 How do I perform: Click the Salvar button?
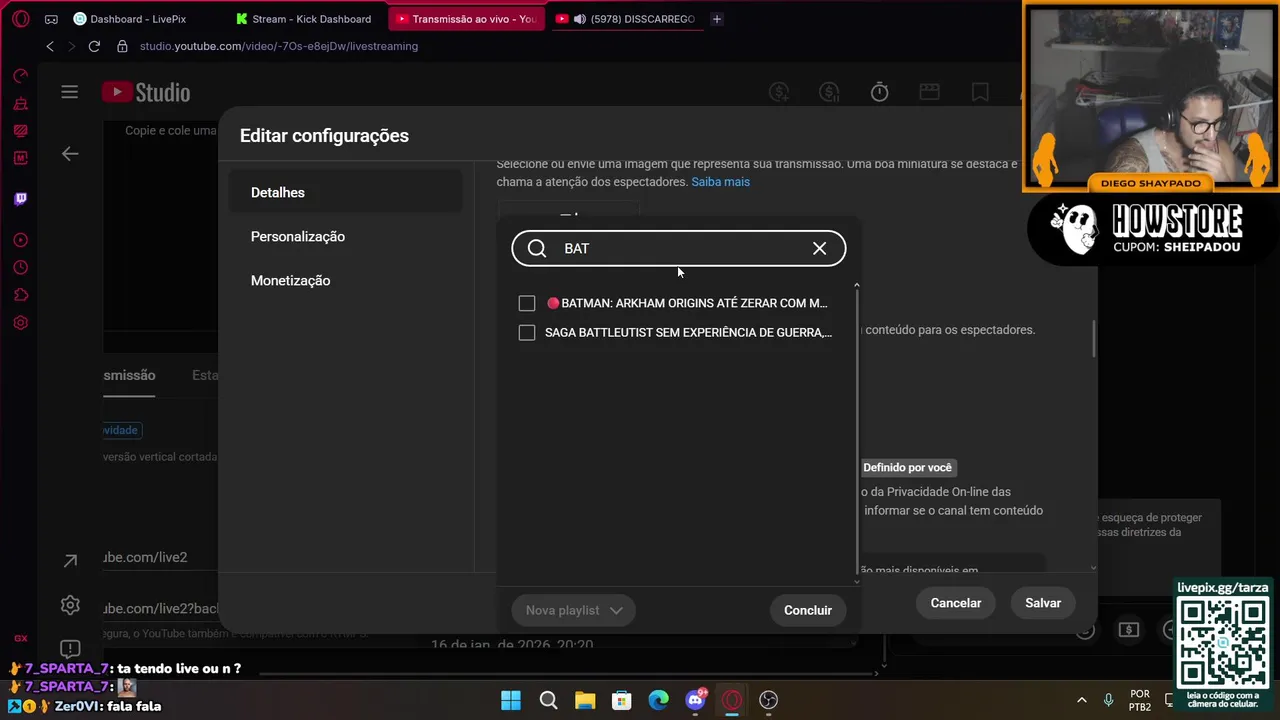click(x=1043, y=603)
